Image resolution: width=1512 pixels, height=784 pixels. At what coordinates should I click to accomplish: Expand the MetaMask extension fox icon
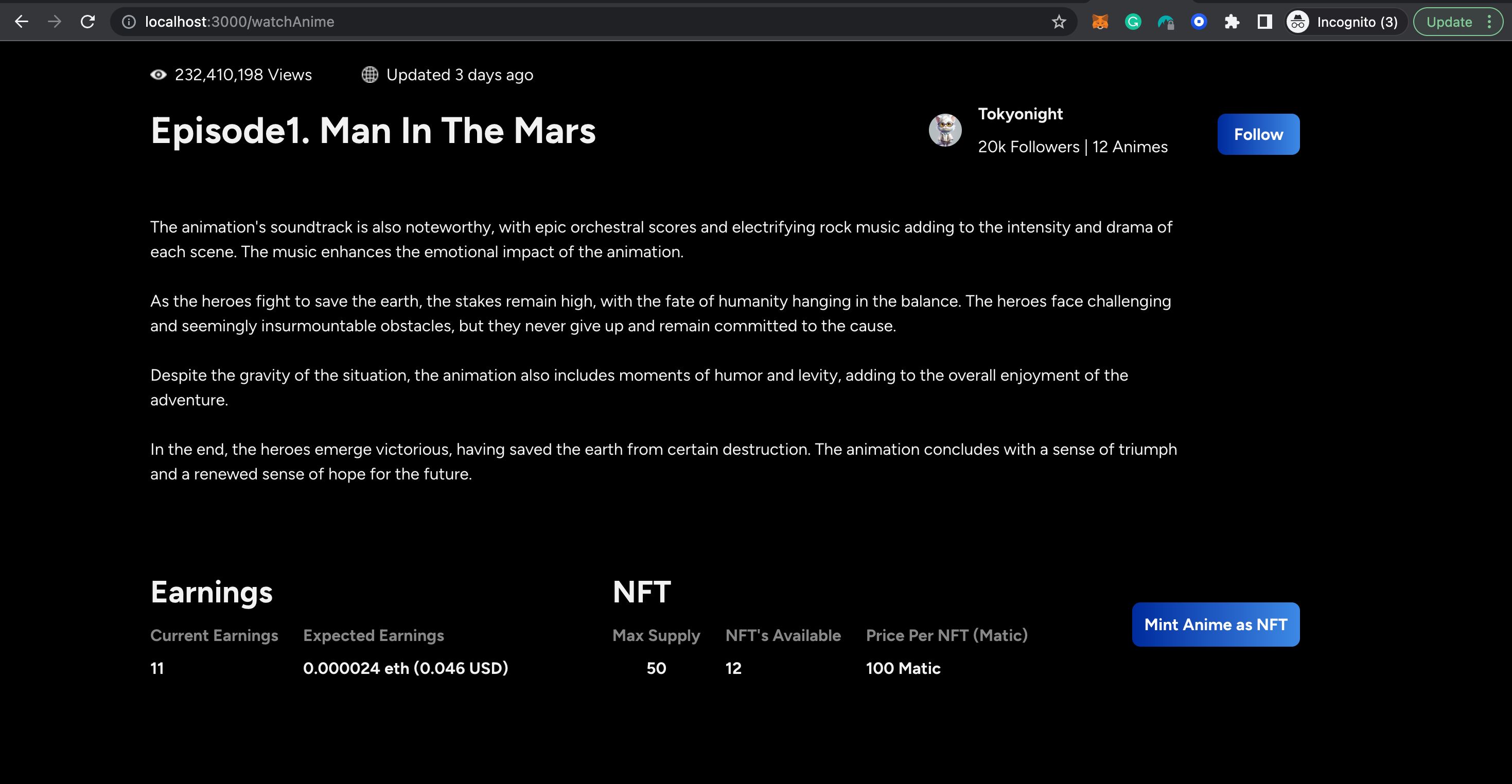pyautogui.click(x=1099, y=22)
